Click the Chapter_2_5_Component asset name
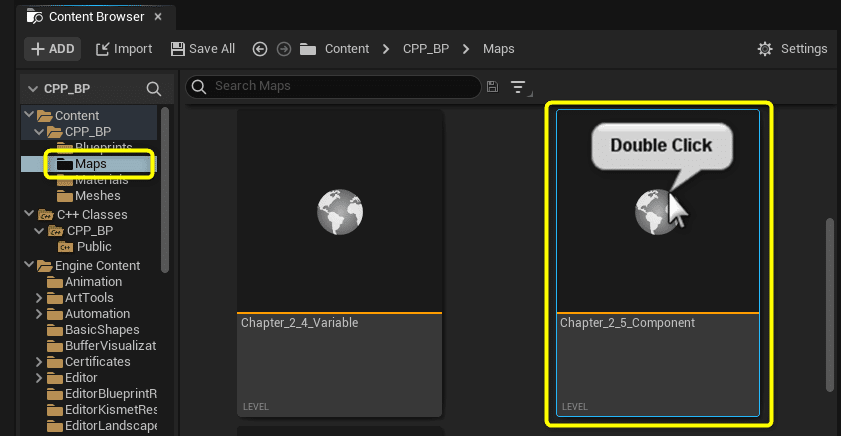The width and height of the screenshot is (841, 436). 628,323
